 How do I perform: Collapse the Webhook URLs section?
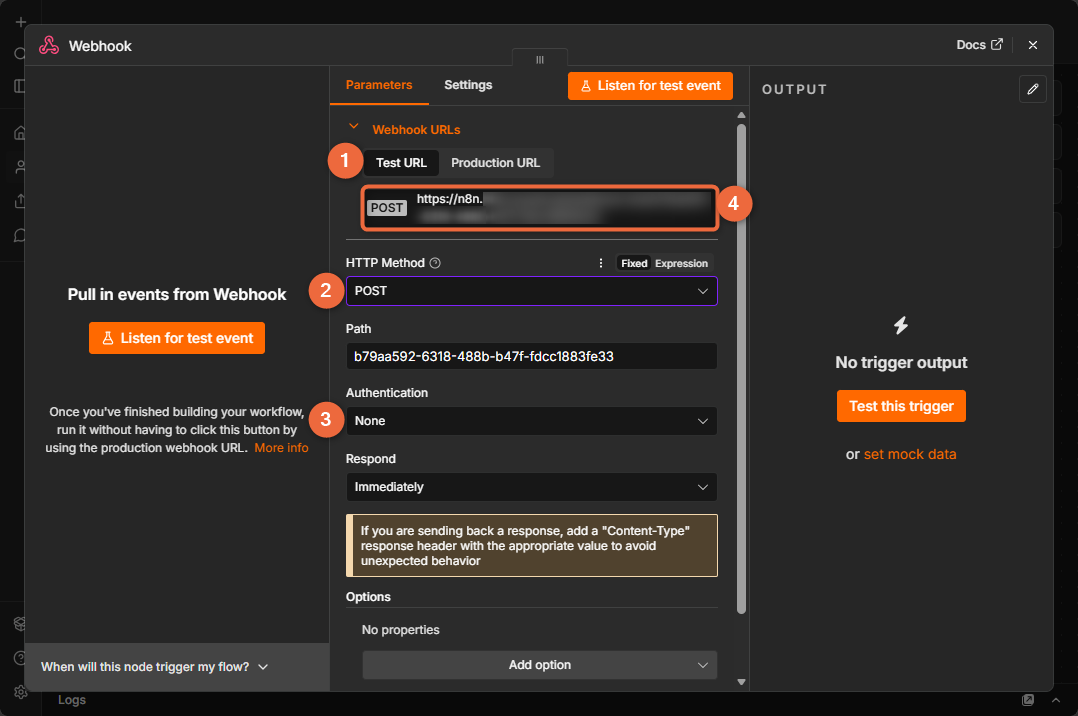click(x=354, y=127)
